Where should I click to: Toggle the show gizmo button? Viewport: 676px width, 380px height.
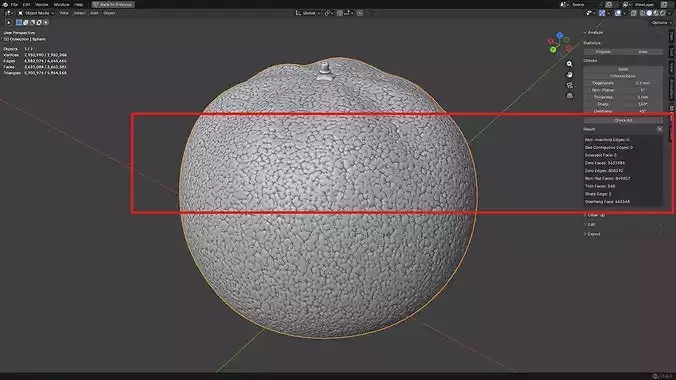(602, 13)
